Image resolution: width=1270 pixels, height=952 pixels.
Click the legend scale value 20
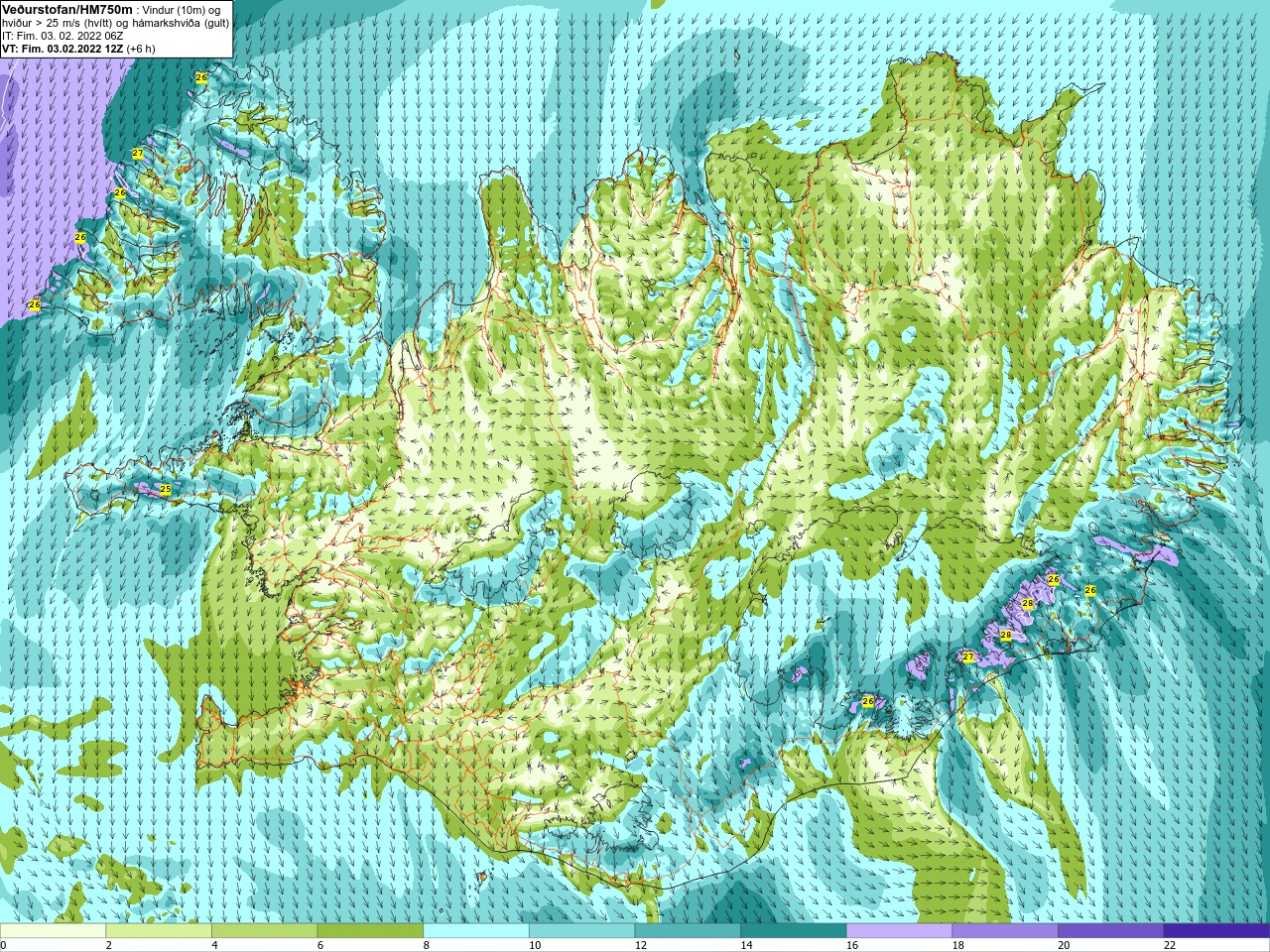point(1064,945)
